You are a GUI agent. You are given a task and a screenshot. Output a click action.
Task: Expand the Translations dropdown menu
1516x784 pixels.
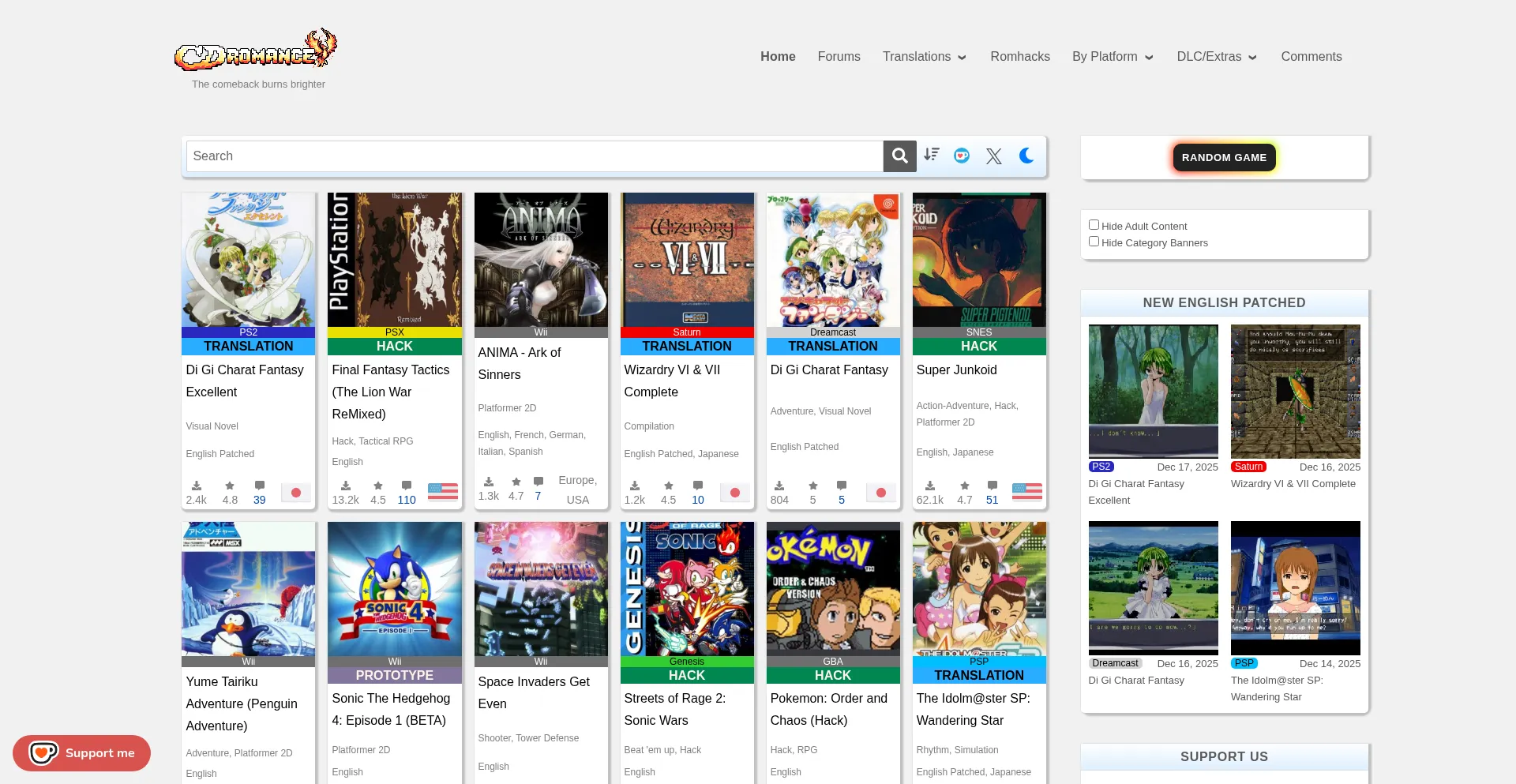(x=925, y=57)
